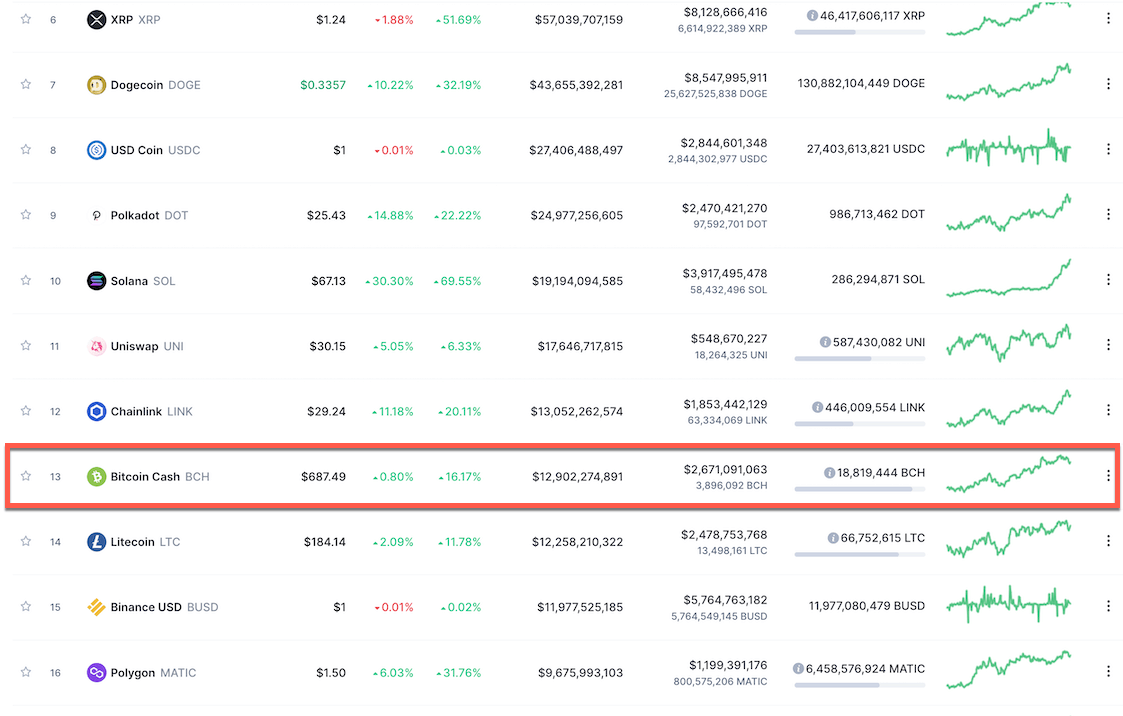Viewport: 1123px width, 716px height.
Task: Click the Polygon MATIC logo icon
Action: click(96, 673)
